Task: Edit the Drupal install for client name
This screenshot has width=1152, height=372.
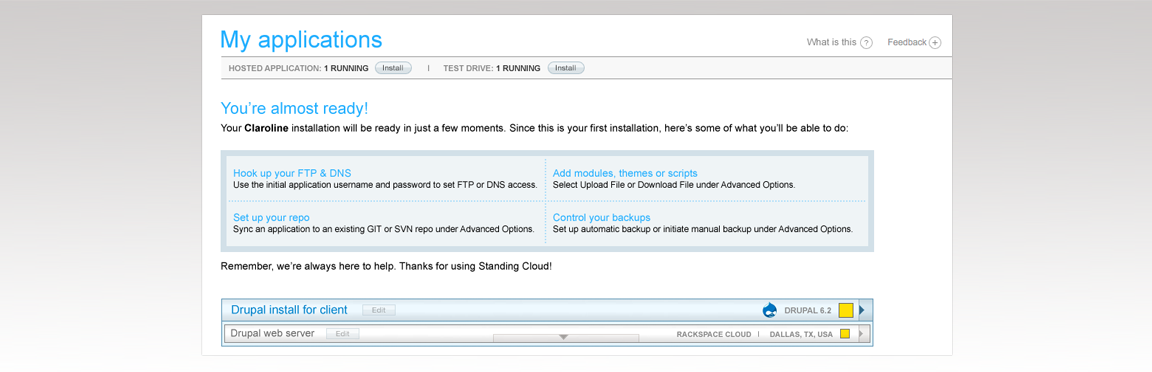Action: [x=378, y=310]
